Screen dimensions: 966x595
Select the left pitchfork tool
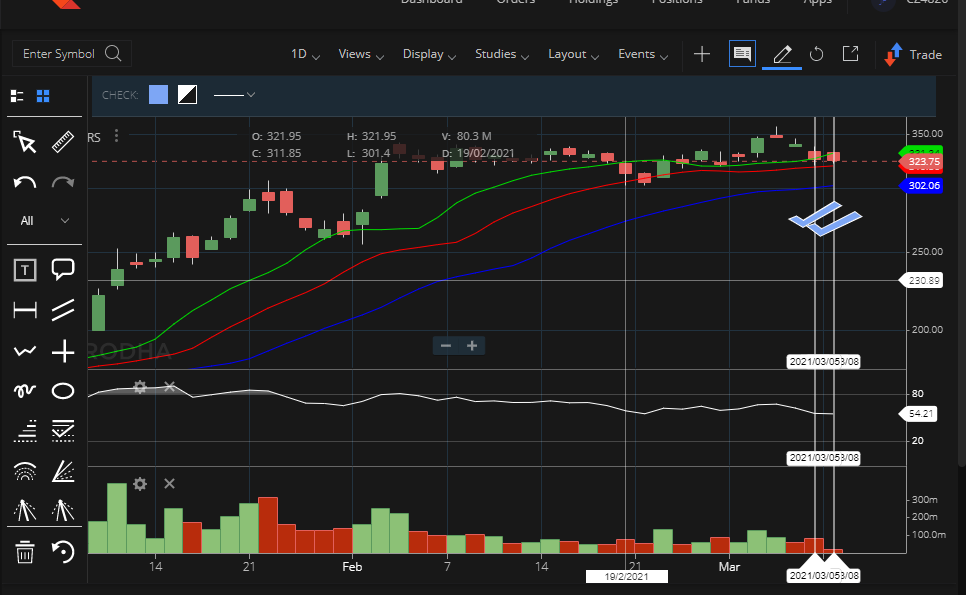25,511
